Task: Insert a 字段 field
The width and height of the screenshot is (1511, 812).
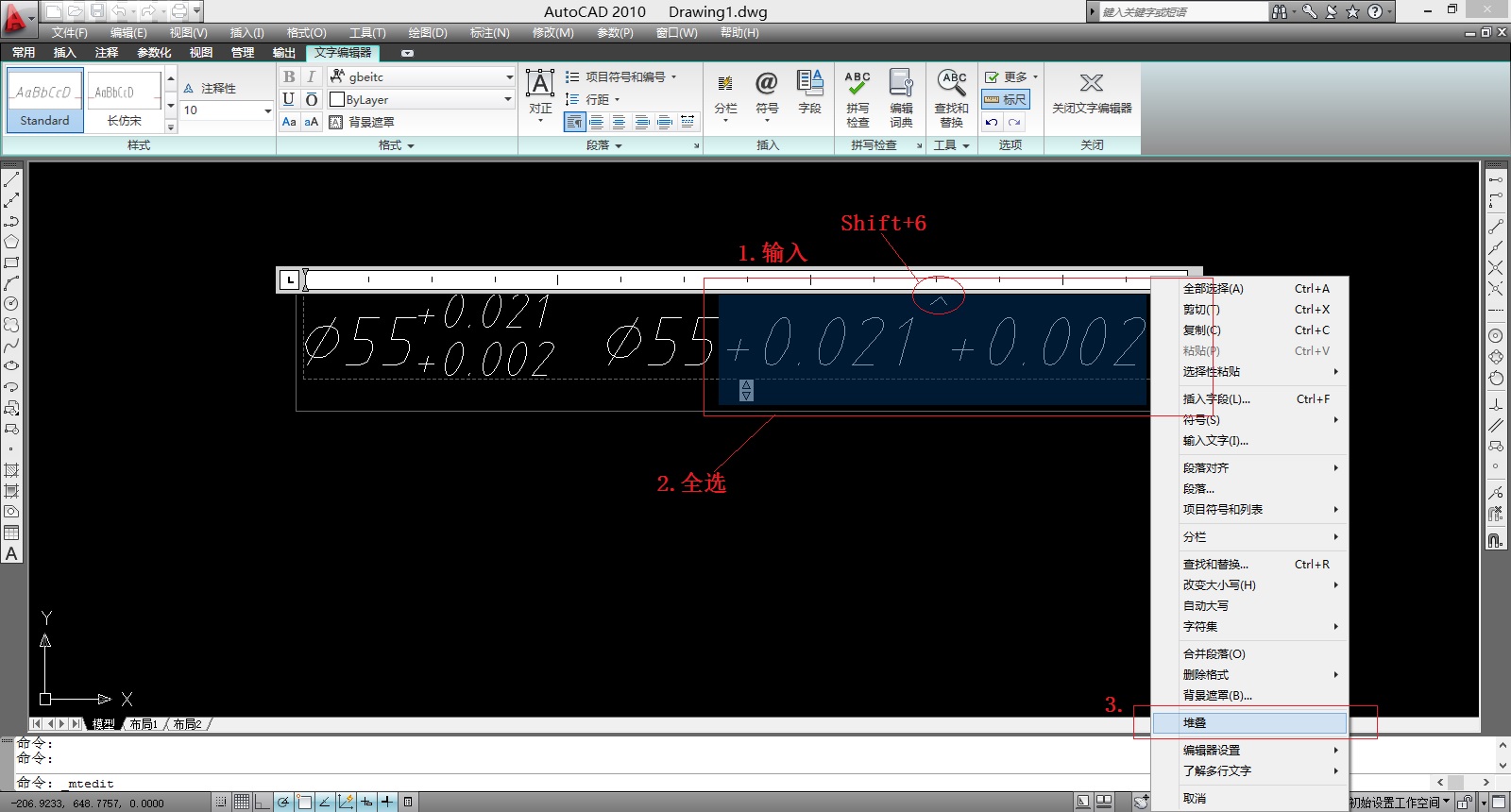Action: (809, 94)
